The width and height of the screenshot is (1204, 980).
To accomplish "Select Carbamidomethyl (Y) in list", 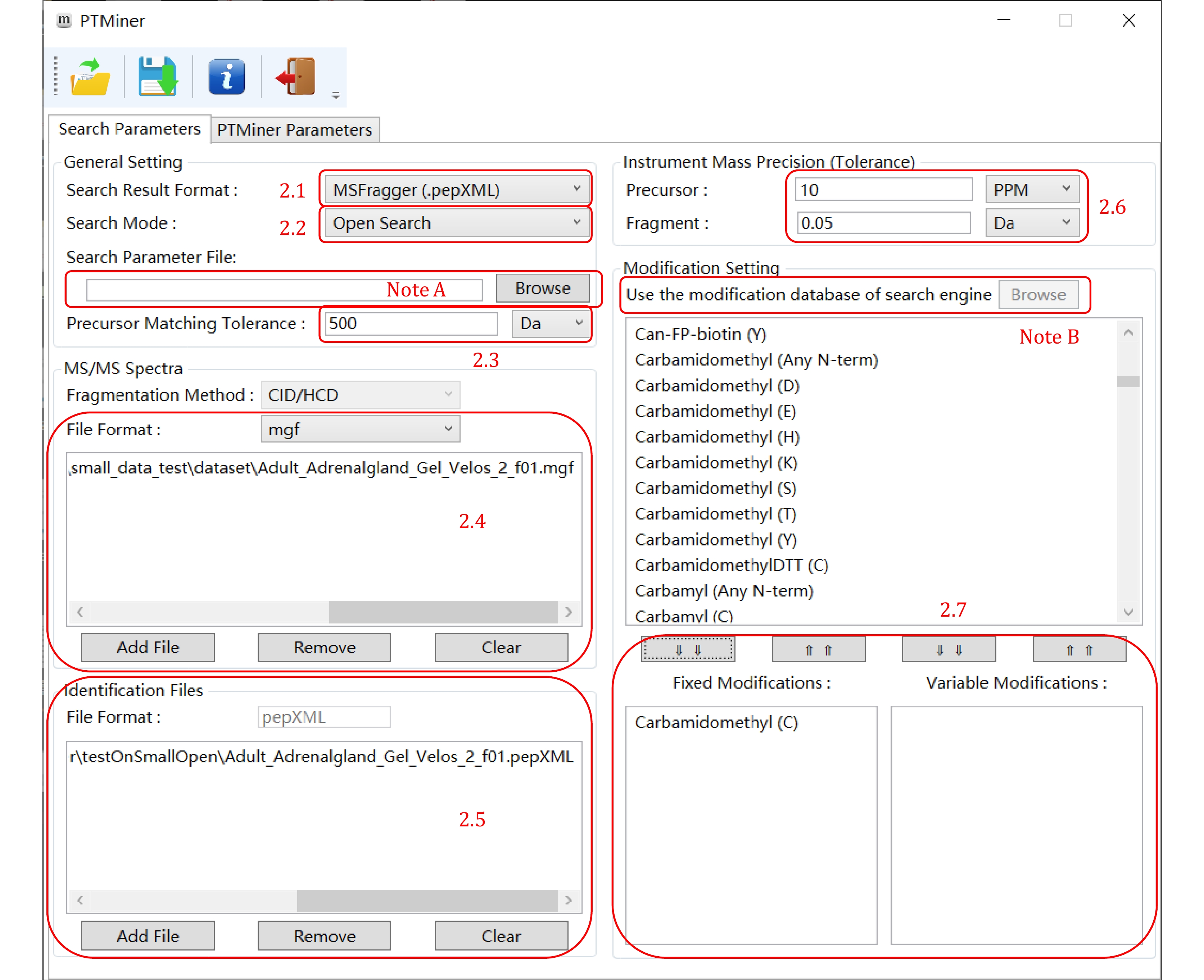I will click(716, 540).
